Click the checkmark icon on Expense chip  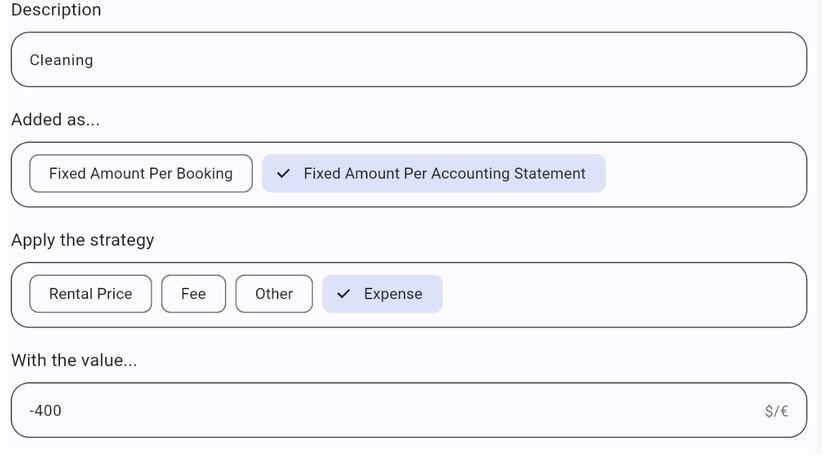[344, 294]
